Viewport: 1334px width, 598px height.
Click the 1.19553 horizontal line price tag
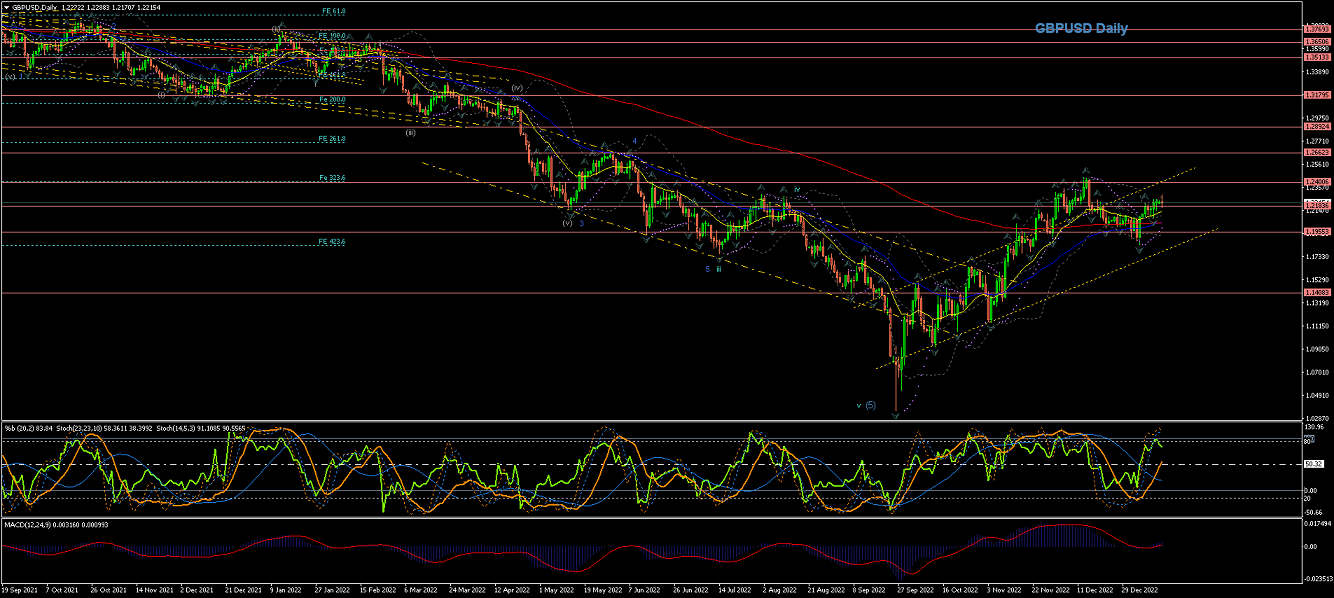[x=1316, y=231]
